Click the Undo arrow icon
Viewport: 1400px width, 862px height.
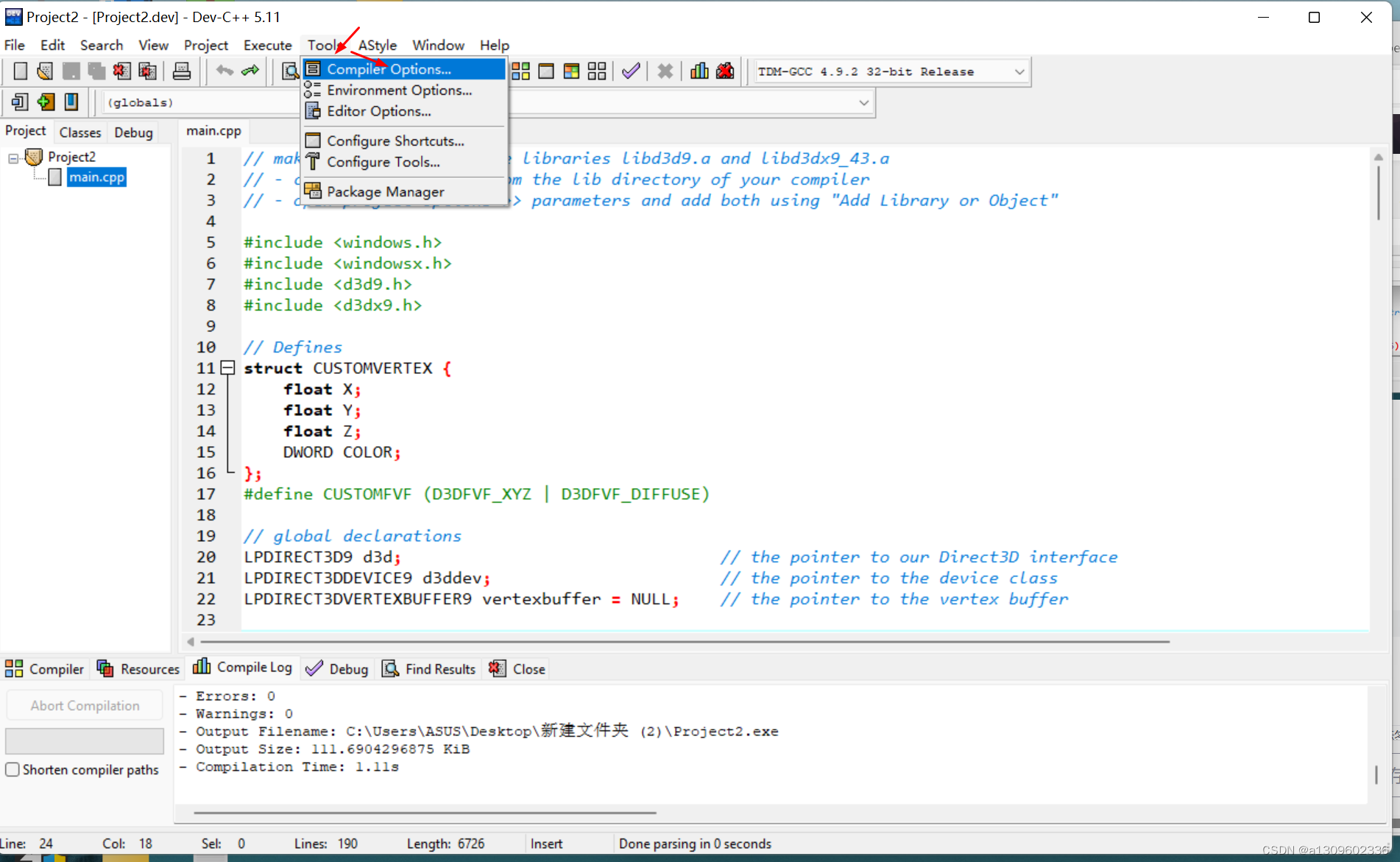pos(225,71)
